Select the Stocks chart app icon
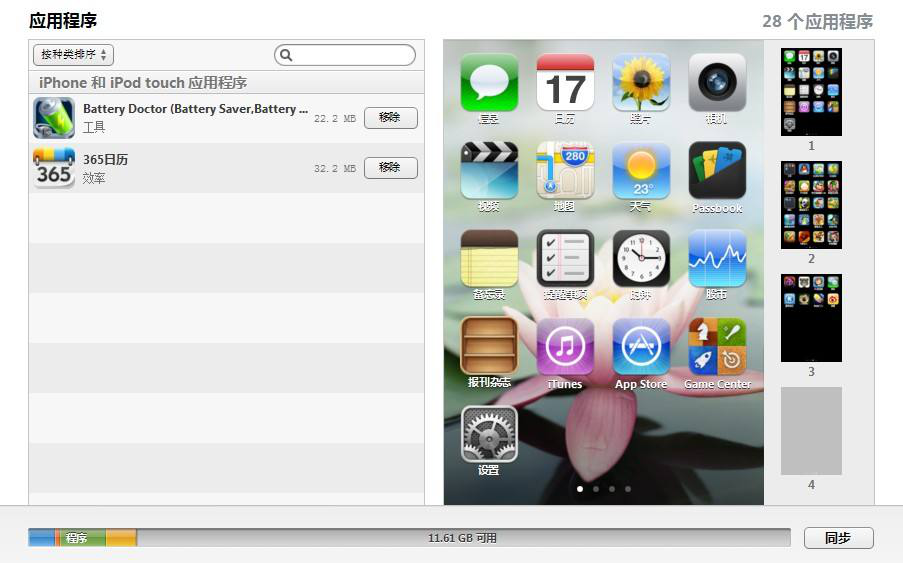The width and height of the screenshot is (903, 563). 717,258
